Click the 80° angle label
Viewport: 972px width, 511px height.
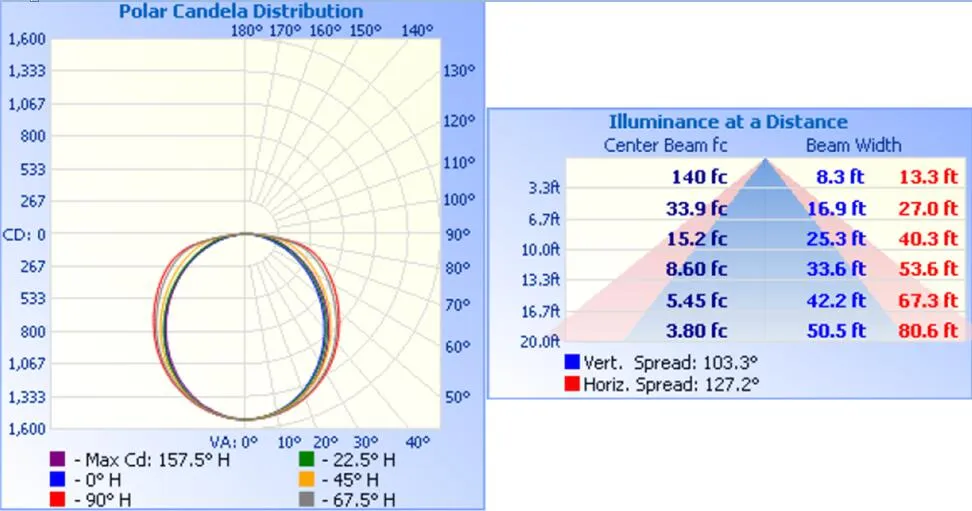[457, 269]
